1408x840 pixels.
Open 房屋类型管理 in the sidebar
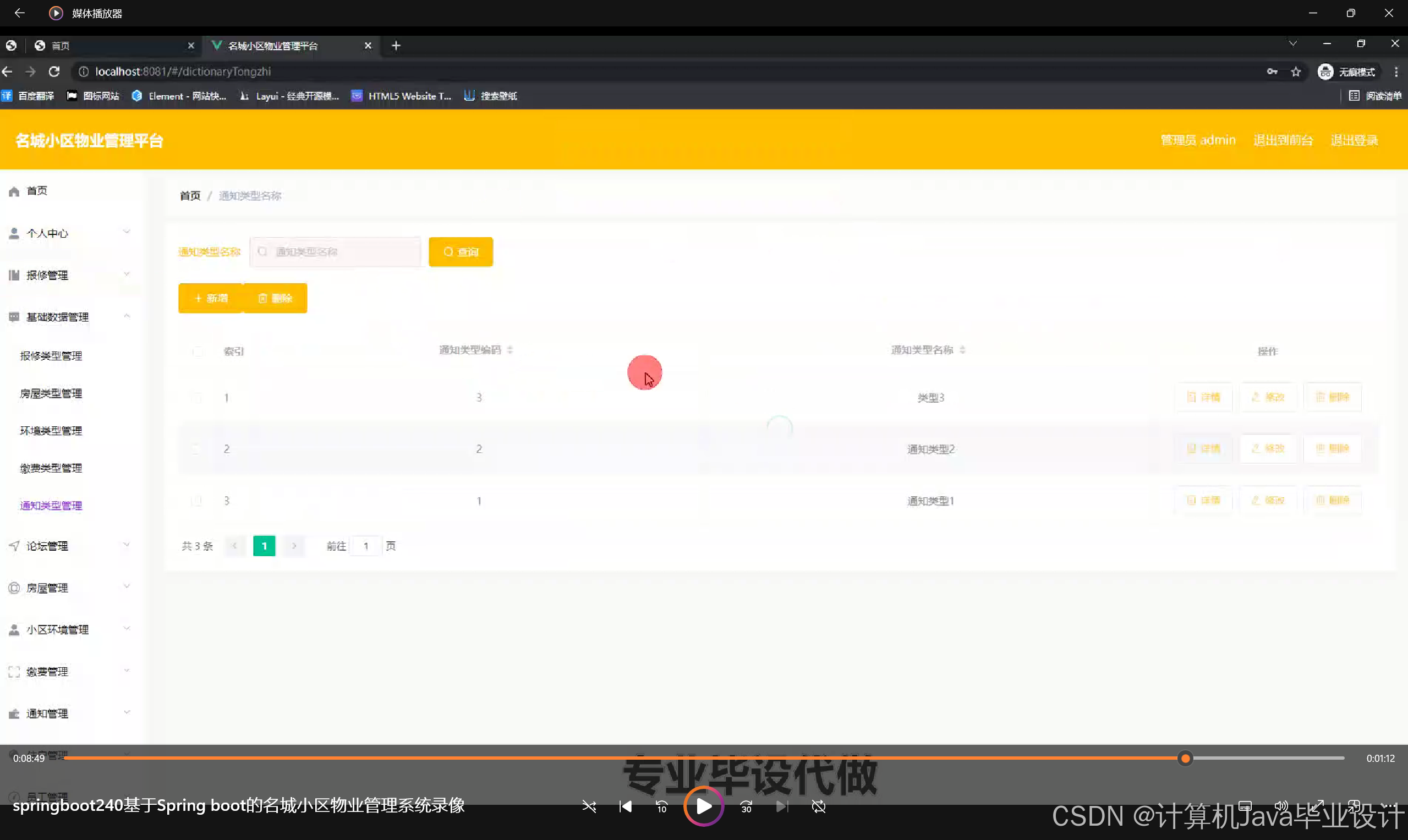51,393
